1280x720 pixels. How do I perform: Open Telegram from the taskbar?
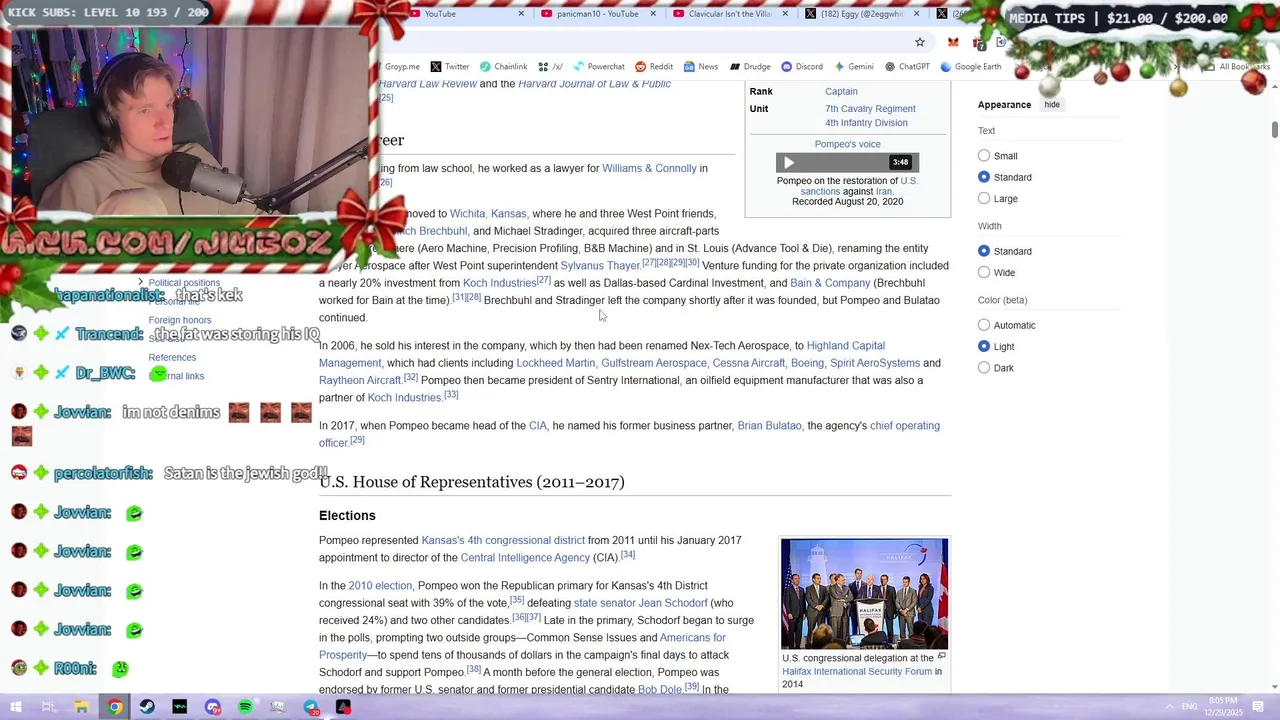[x=311, y=707]
